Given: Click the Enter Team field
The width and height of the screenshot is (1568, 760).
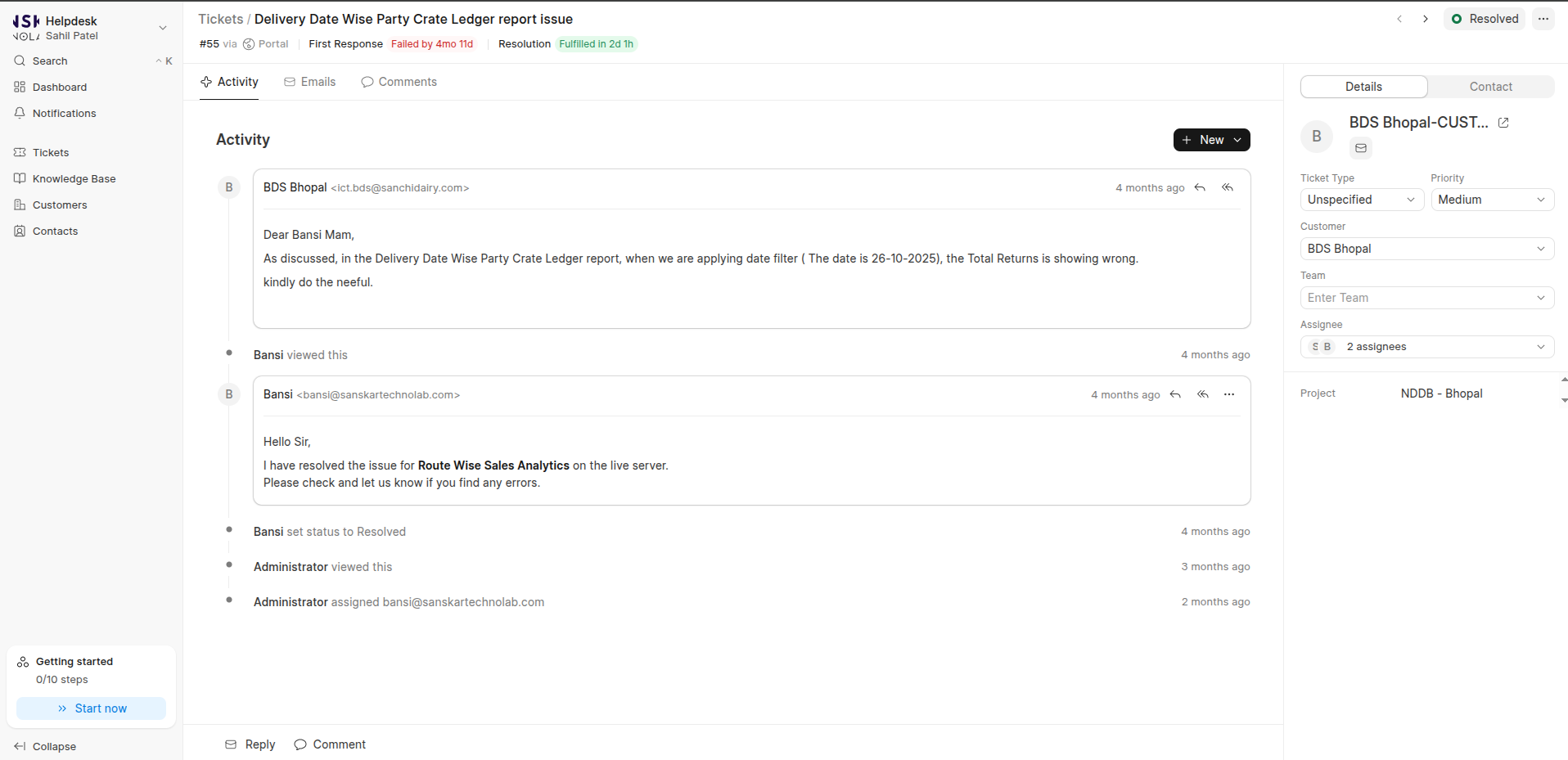Looking at the screenshot, I should pyautogui.click(x=1427, y=298).
